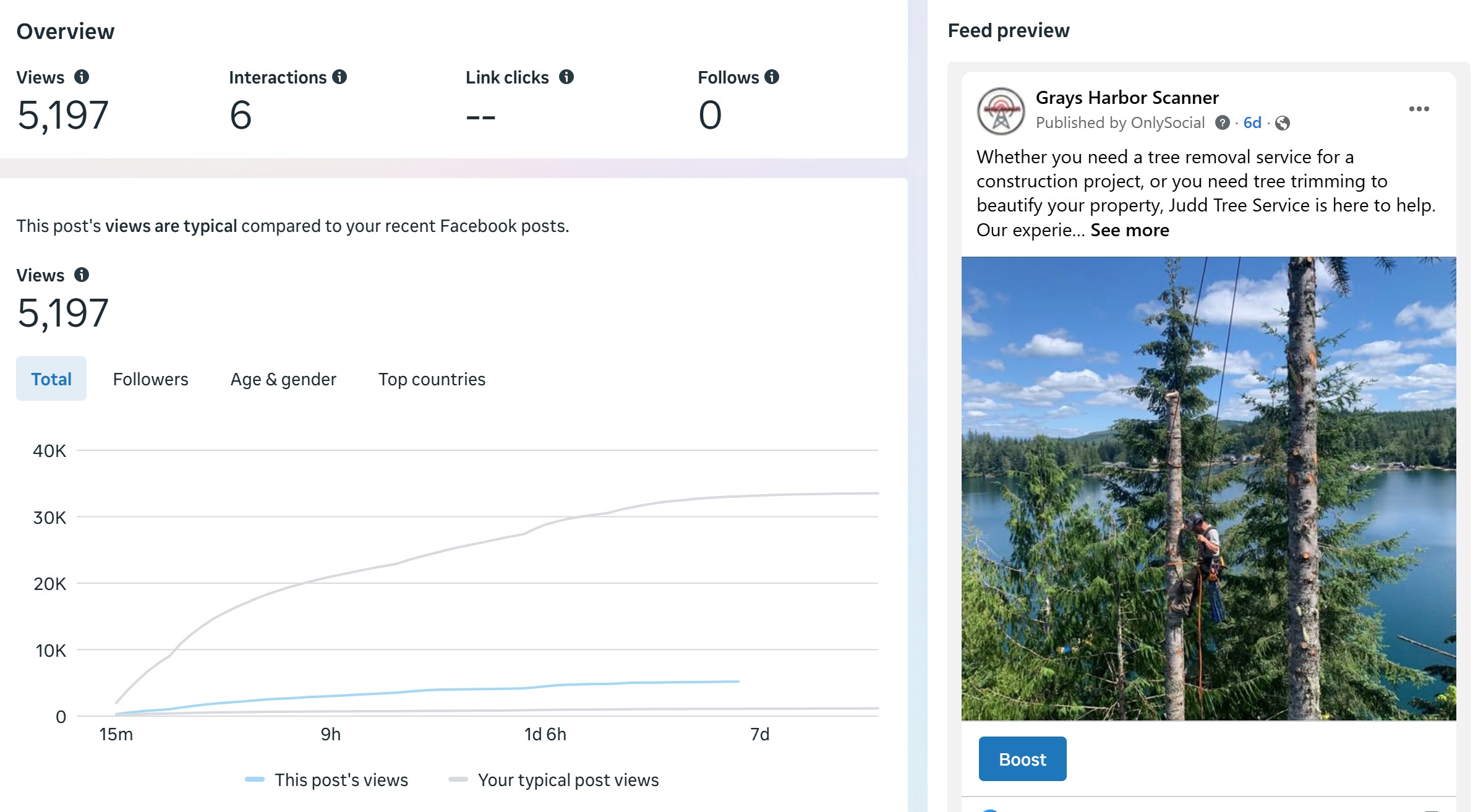Toggle Your typical post views legend item
Image resolution: width=1478 pixels, height=812 pixels.
click(x=553, y=780)
